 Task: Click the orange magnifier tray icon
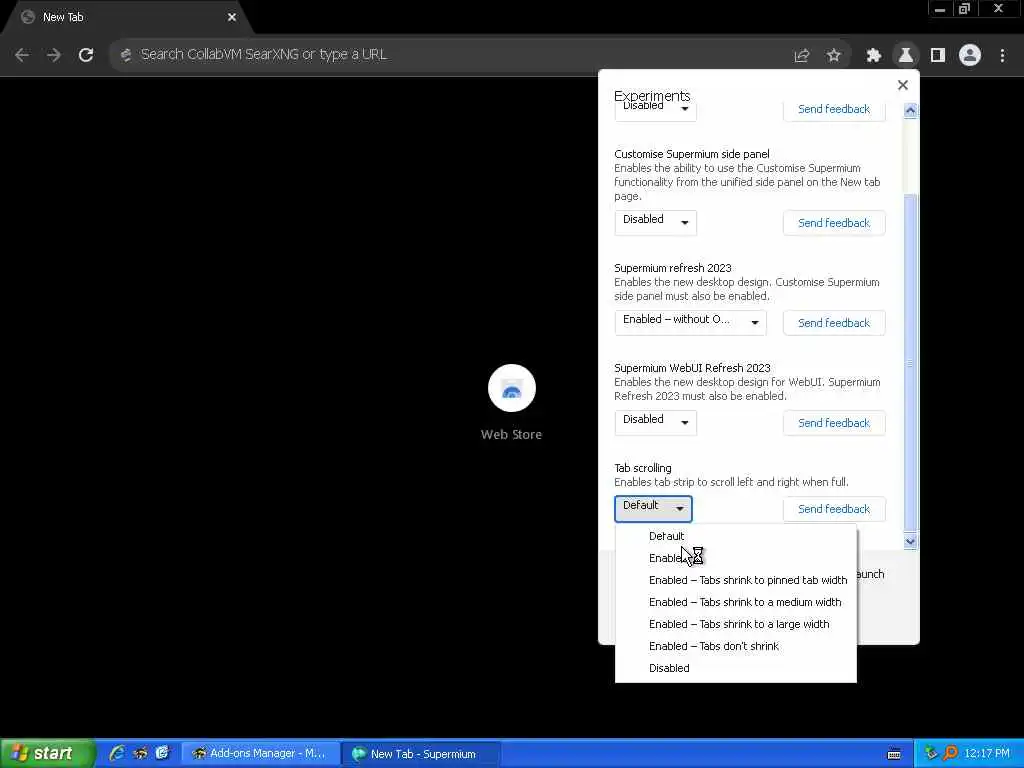tap(950, 754)
